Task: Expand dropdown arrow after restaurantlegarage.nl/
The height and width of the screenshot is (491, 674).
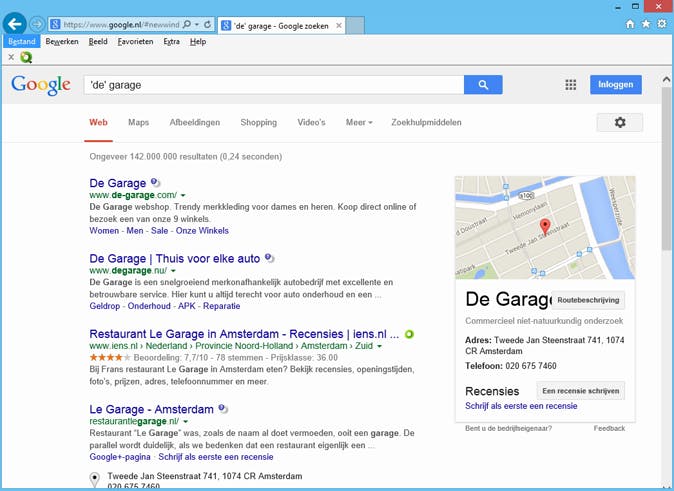Action: pos(186,422)
